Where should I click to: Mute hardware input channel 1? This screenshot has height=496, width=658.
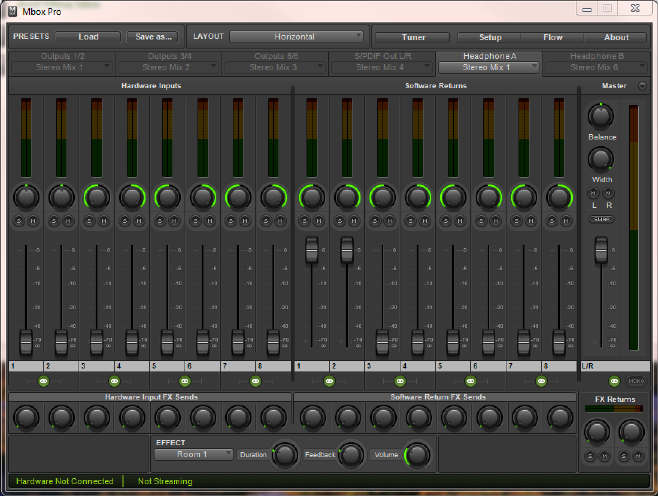(33, 221)
